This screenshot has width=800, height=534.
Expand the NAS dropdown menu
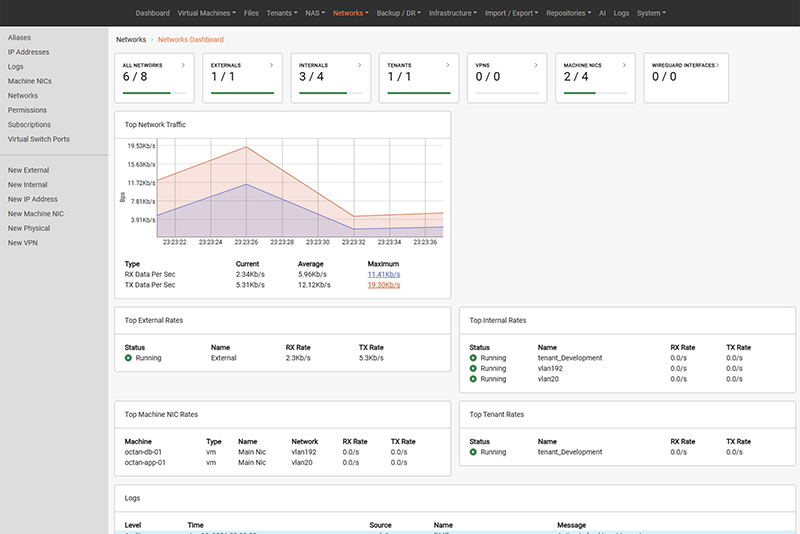tap(315, 13)
